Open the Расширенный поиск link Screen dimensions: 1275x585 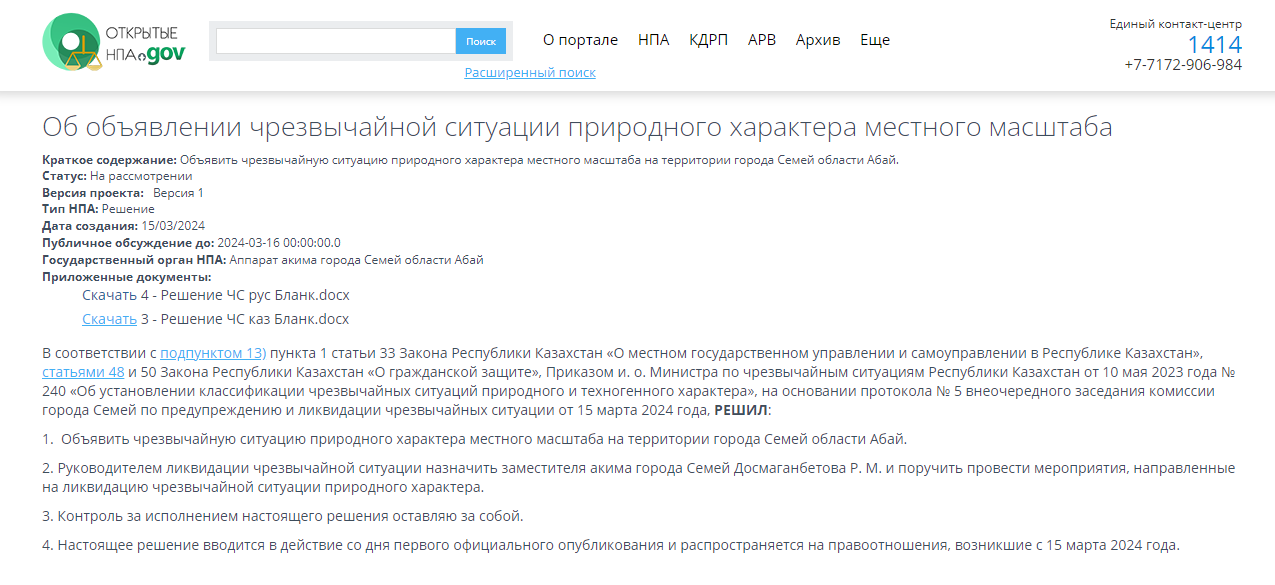530,73
